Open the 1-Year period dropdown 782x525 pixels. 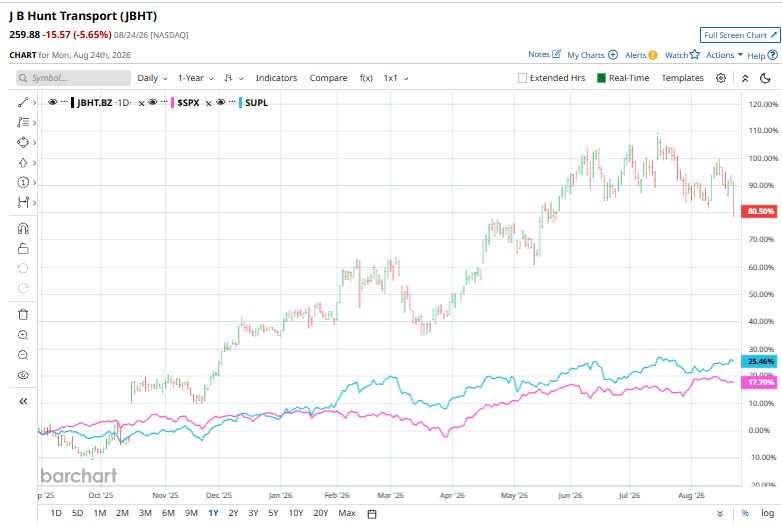[x=196, y=78]
